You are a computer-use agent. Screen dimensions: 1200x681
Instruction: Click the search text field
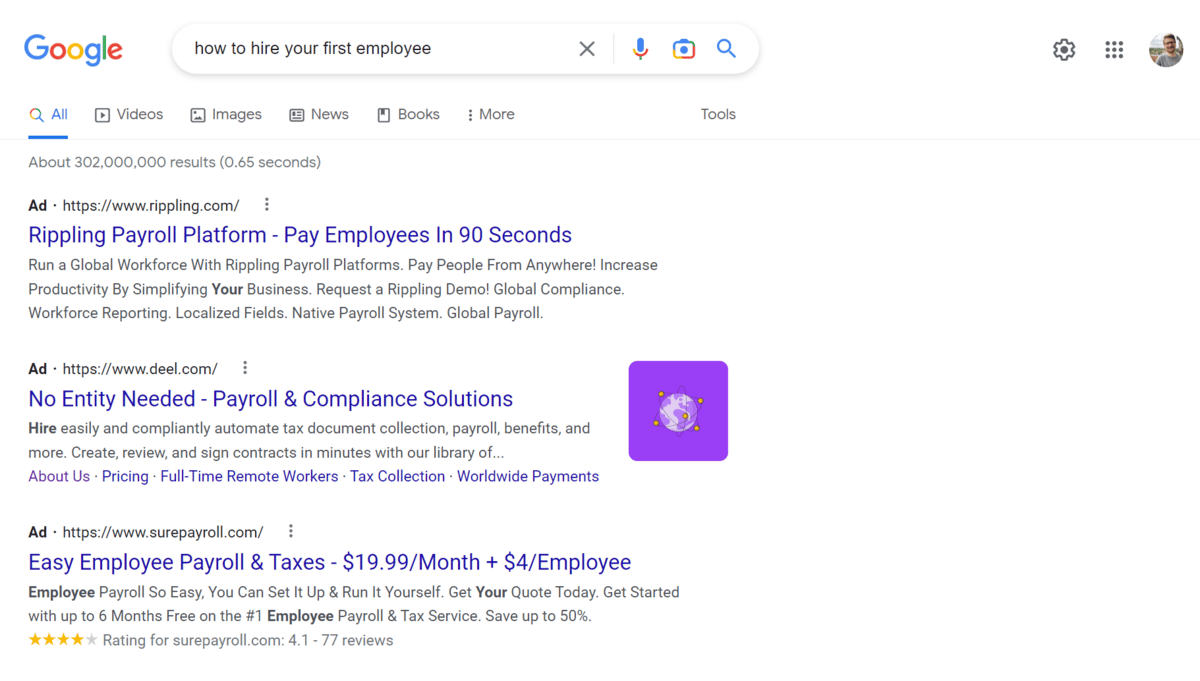click(x=380, y=48)
